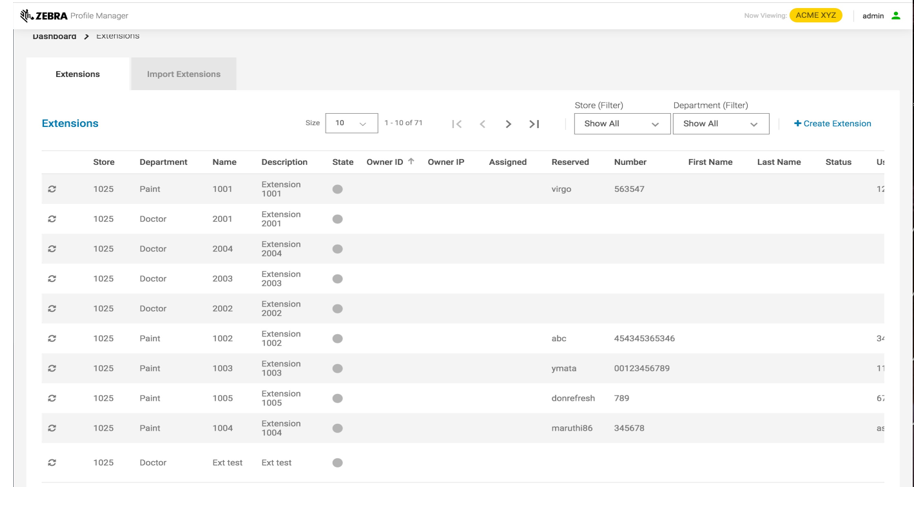The image size is (917, 507).
Task: Click the reserved value 'abc'
Action: 559,338
